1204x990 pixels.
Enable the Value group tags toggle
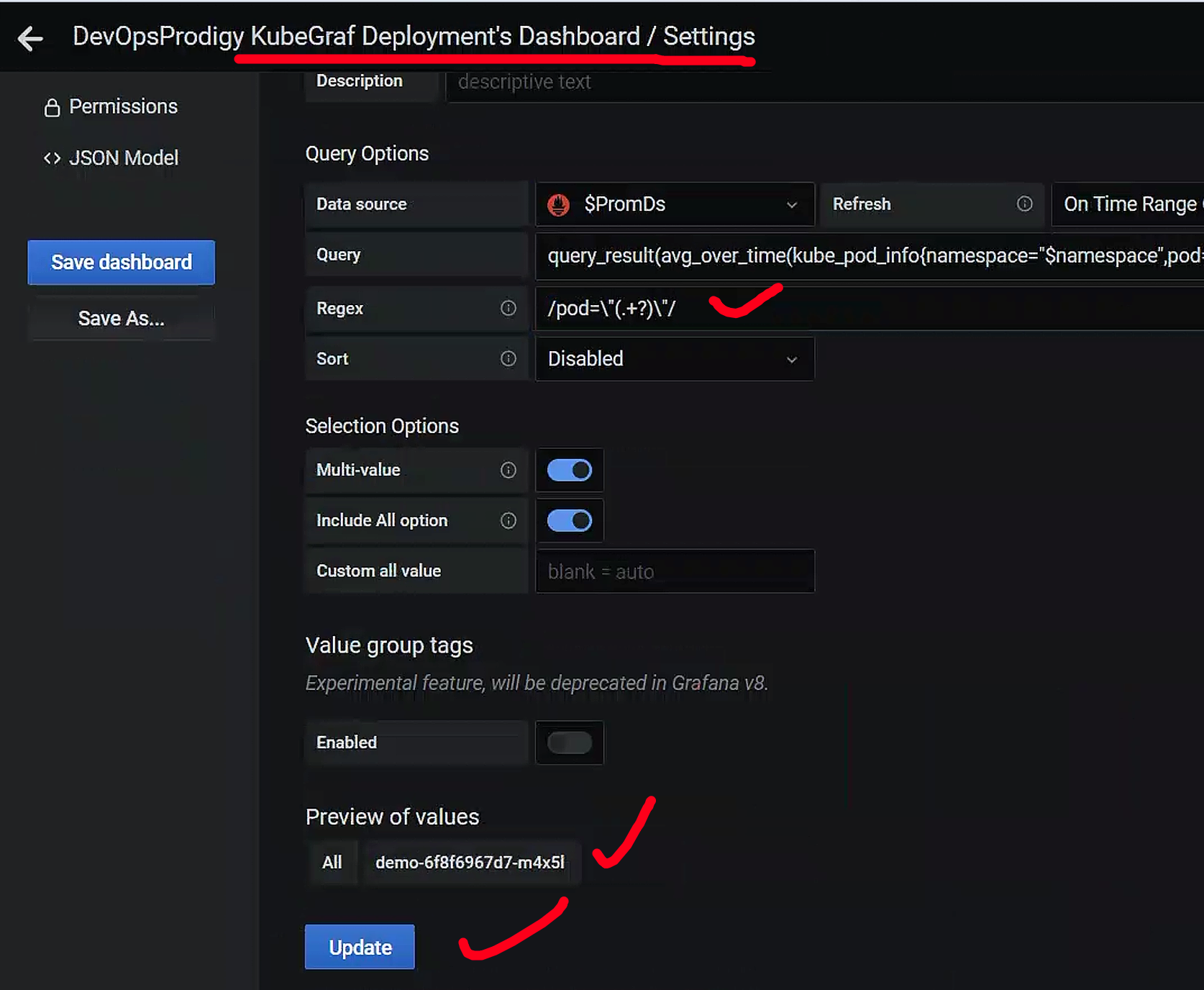(x=569, y=742)
